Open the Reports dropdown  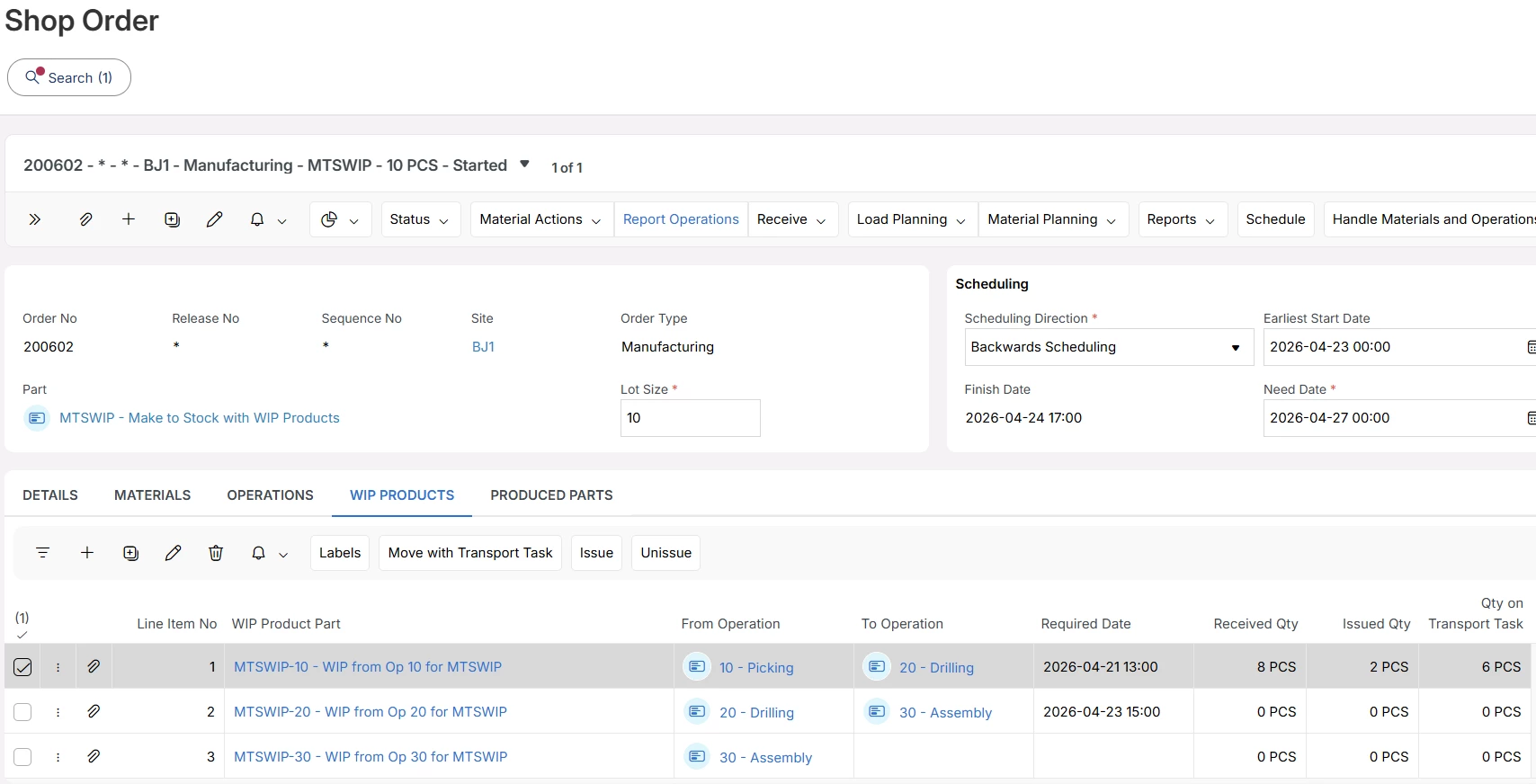1182,219
